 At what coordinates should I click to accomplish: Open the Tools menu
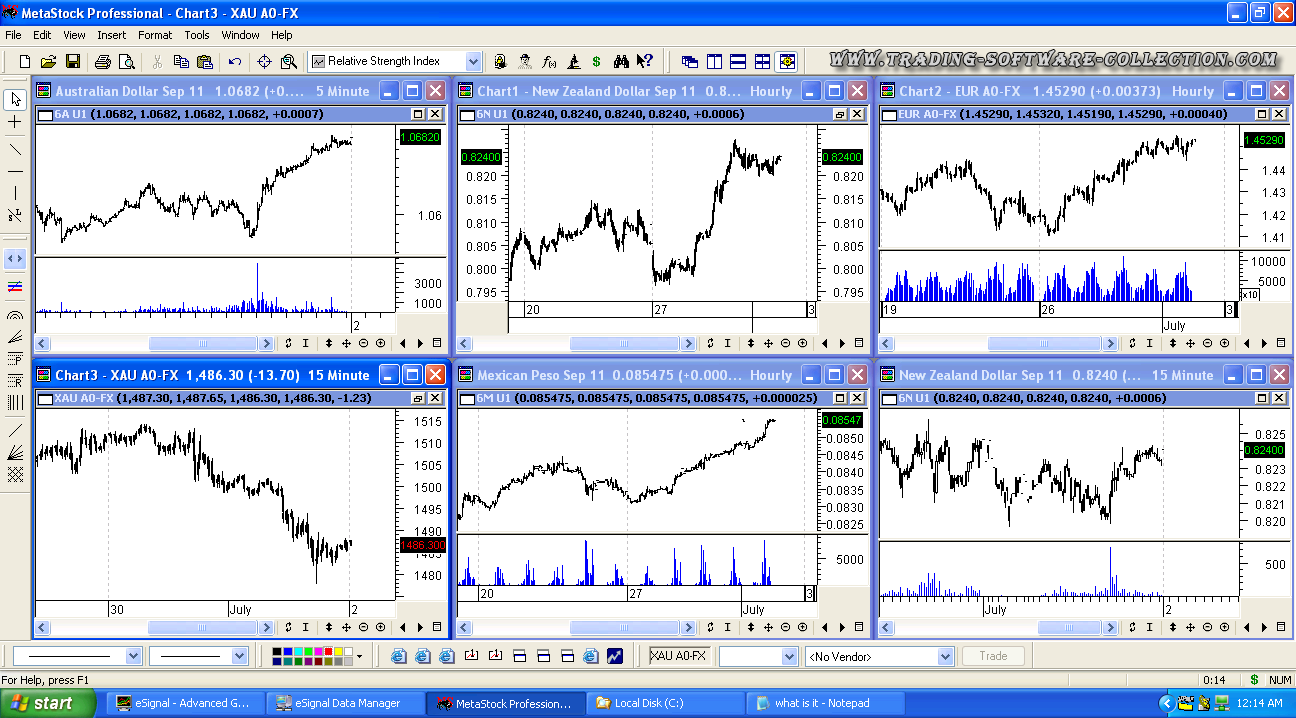coord(197,35)
